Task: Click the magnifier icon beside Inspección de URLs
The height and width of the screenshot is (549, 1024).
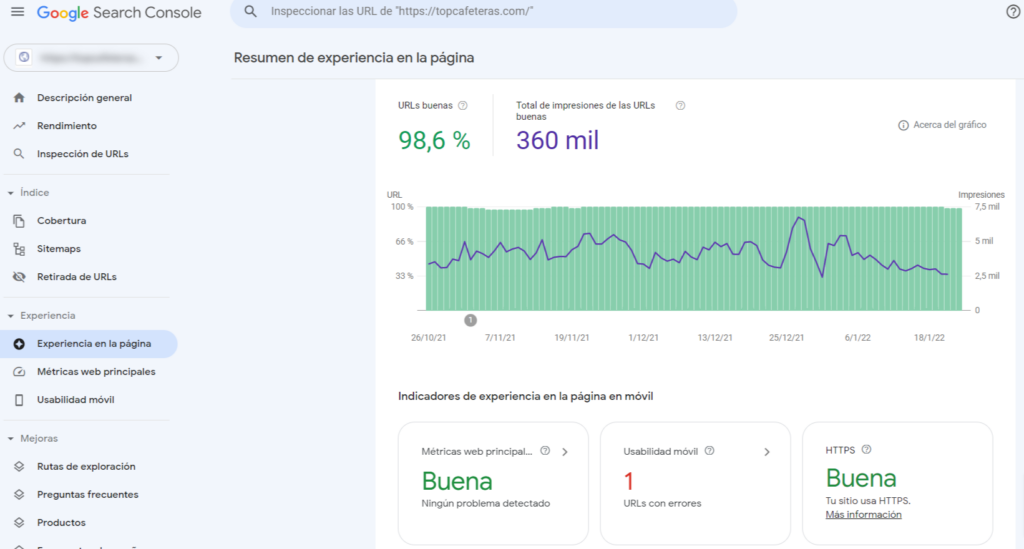Action: pos(19,154)
